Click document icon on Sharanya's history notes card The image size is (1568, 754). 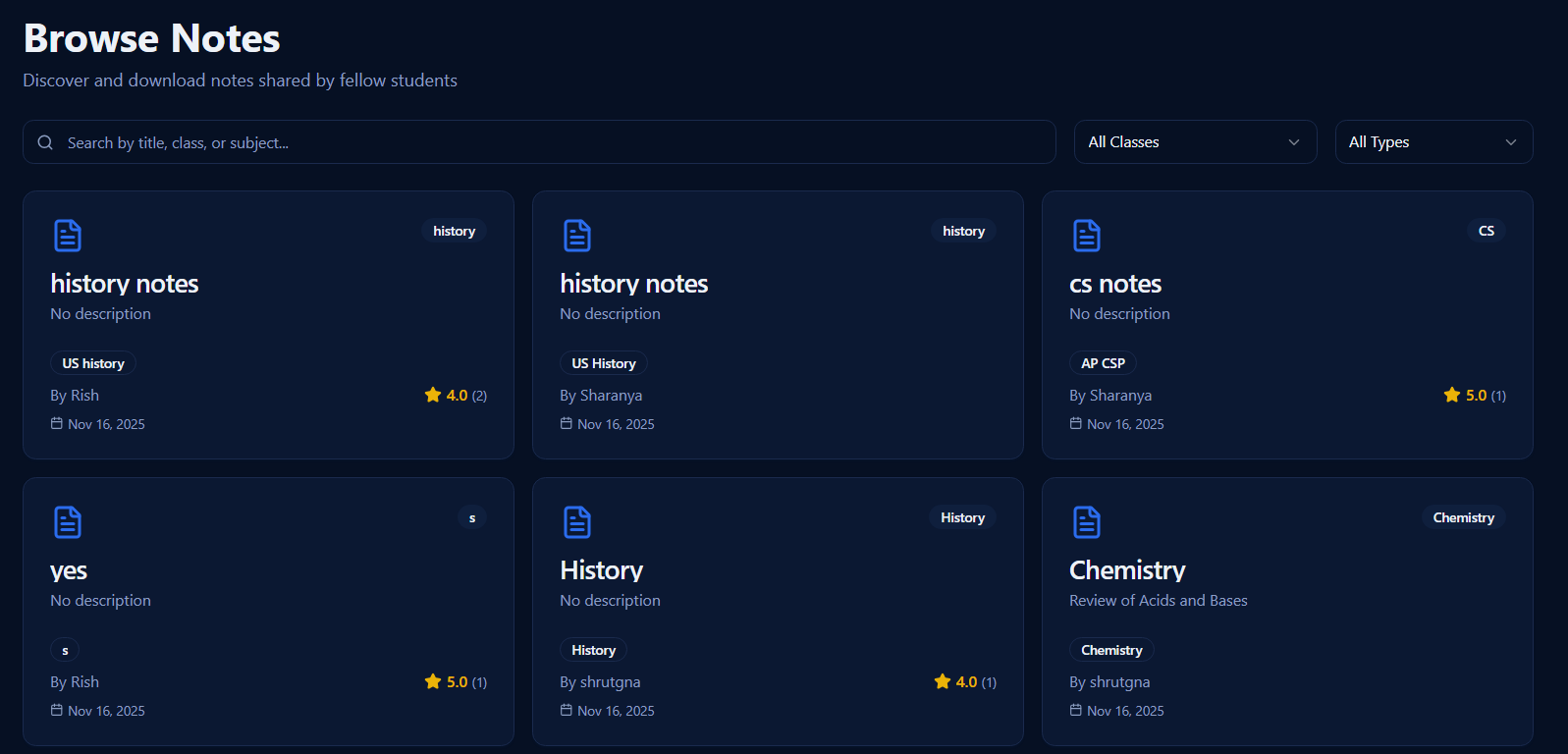[577, 236]
